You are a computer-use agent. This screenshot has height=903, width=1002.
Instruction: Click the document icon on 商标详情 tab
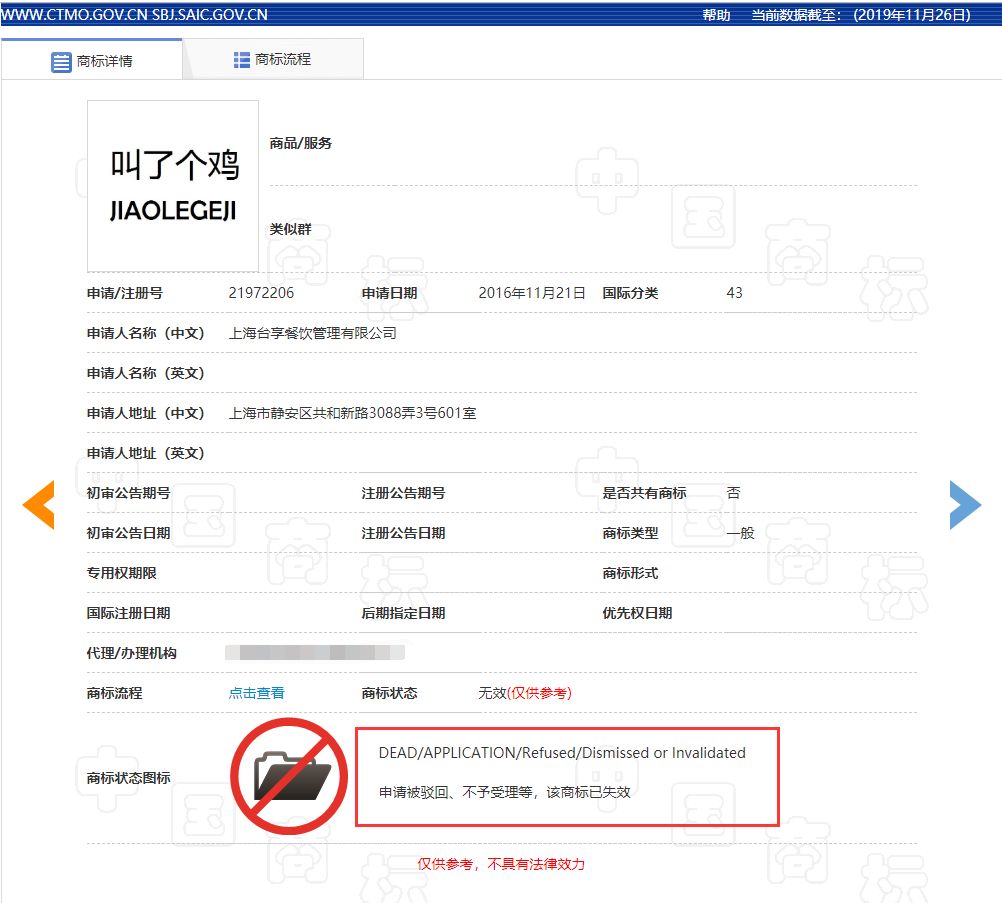[59, 60]
